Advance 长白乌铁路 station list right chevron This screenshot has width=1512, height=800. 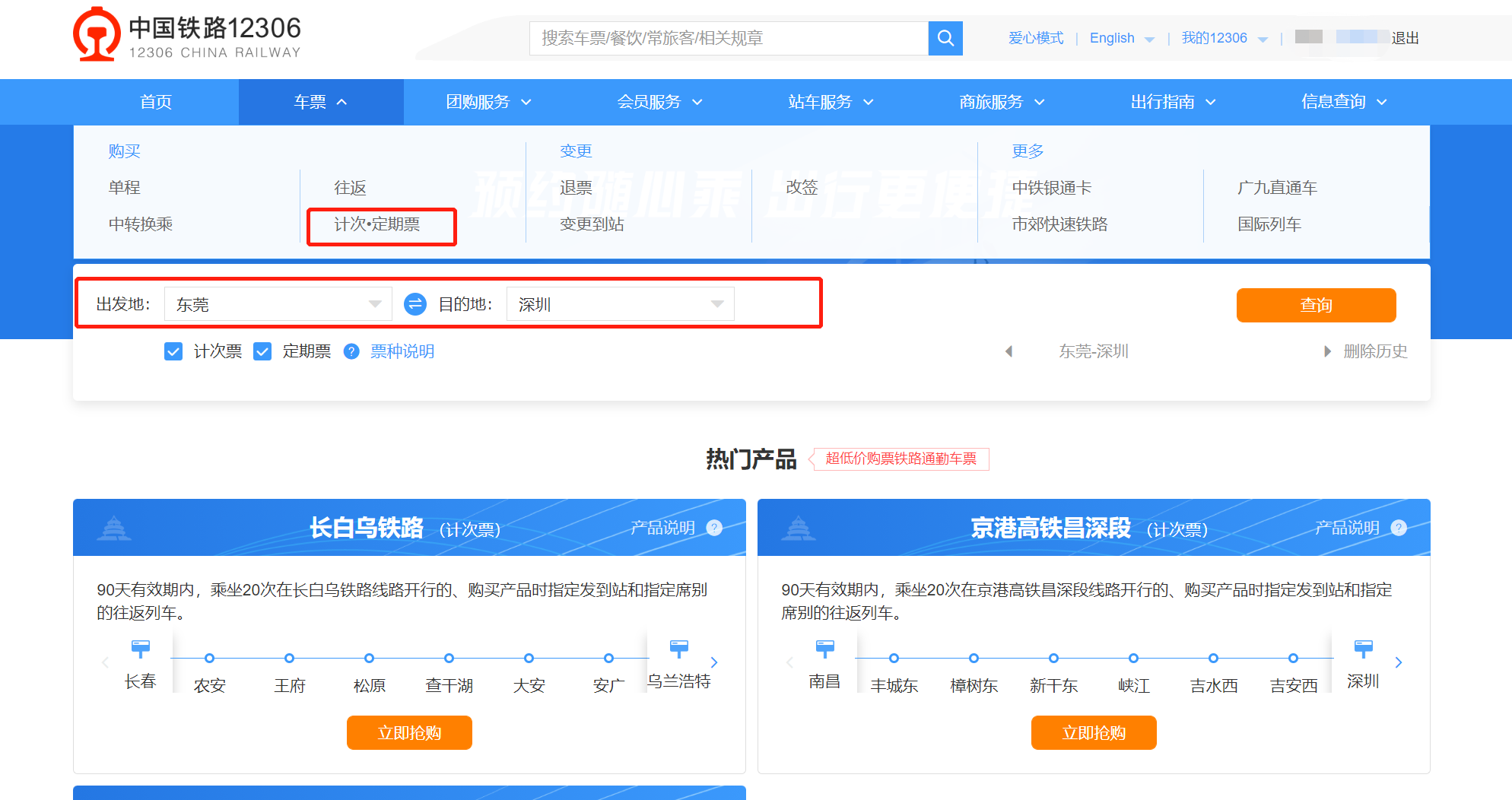pyautogui.click(x=714, y=662)
